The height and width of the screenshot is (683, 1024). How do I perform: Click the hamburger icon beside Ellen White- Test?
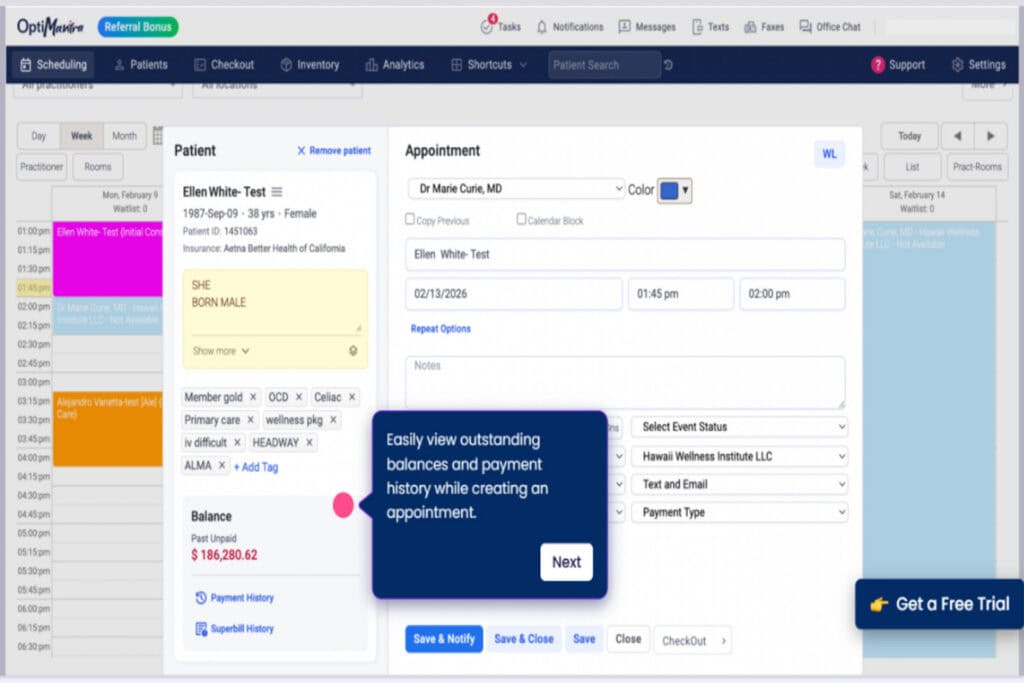277,192
